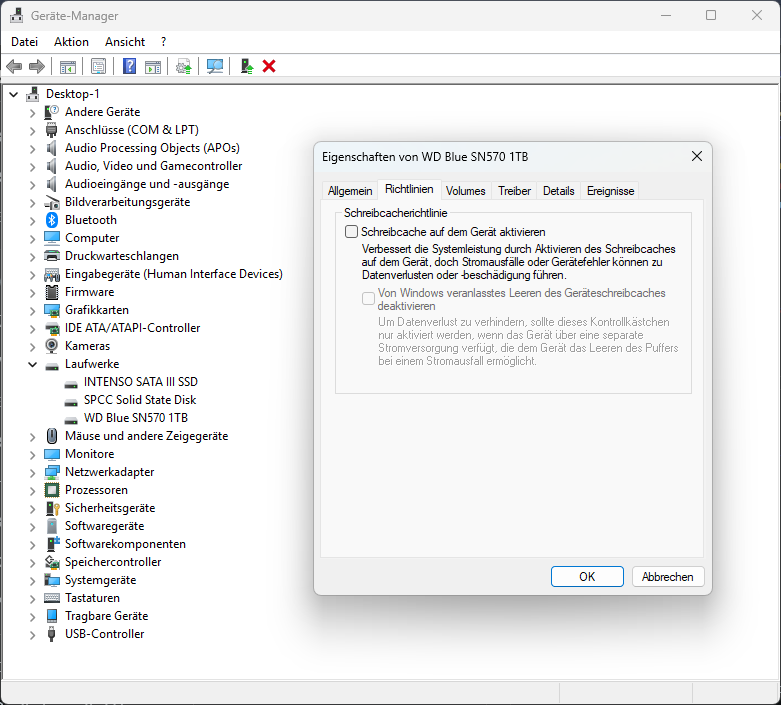The image size is (781, 705).
Task: Toggle action pane toolbar icon
Action: click(153, 66)
